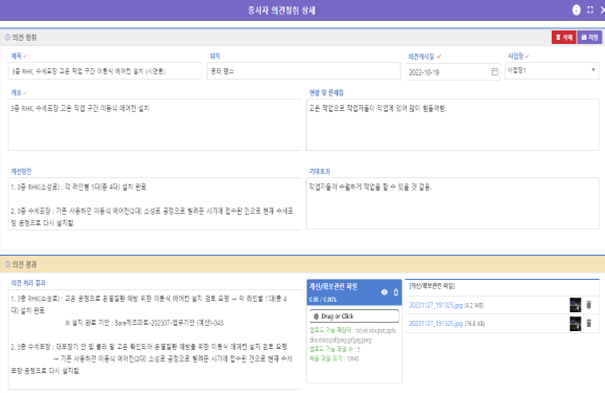Viewport: 605px width, 393px height.
Task: Click the 제목 title input field
Action: pos(105,71)
